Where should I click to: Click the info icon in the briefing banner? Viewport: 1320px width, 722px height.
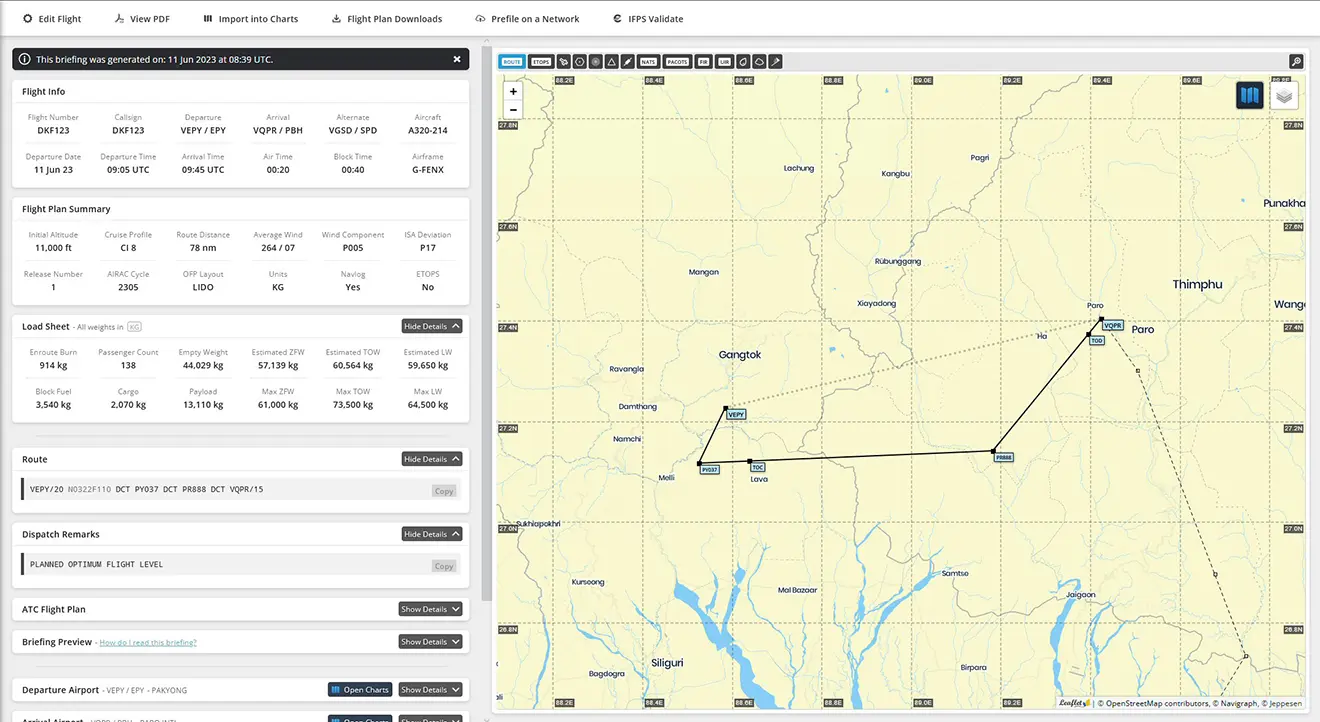click(x=25, y=59)
